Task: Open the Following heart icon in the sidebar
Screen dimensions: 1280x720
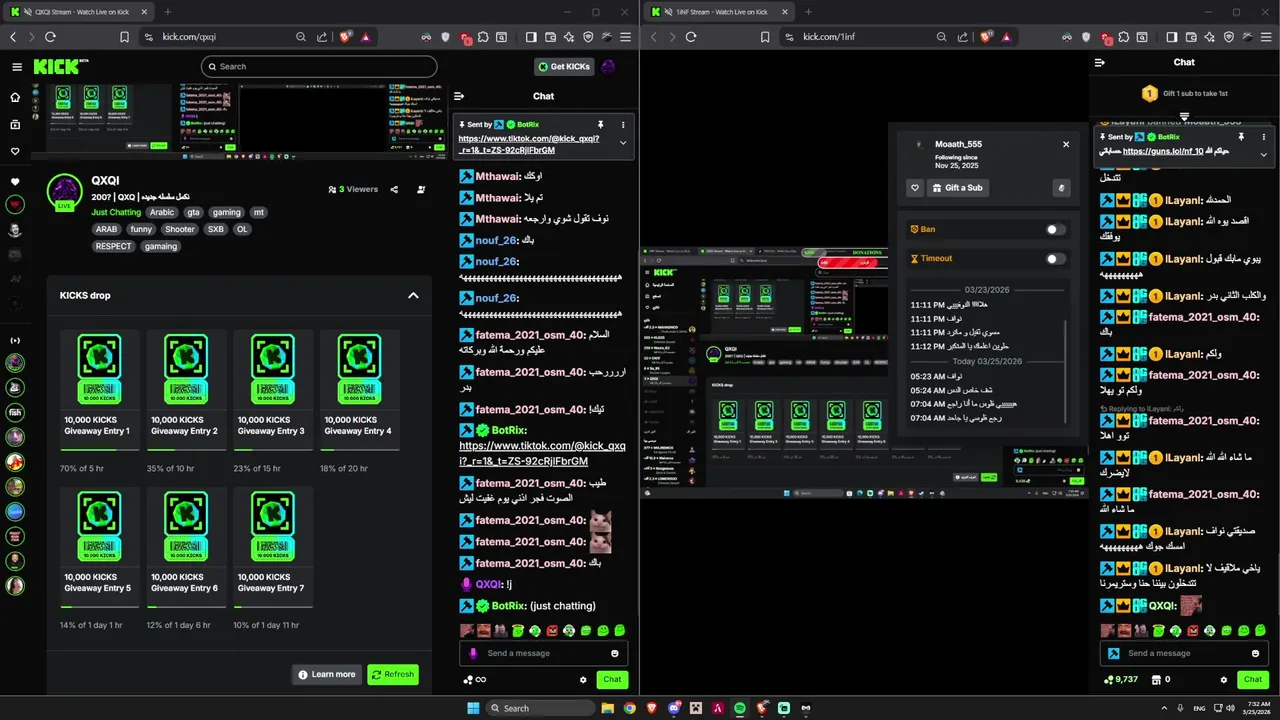Action: (x=15, y=152)
